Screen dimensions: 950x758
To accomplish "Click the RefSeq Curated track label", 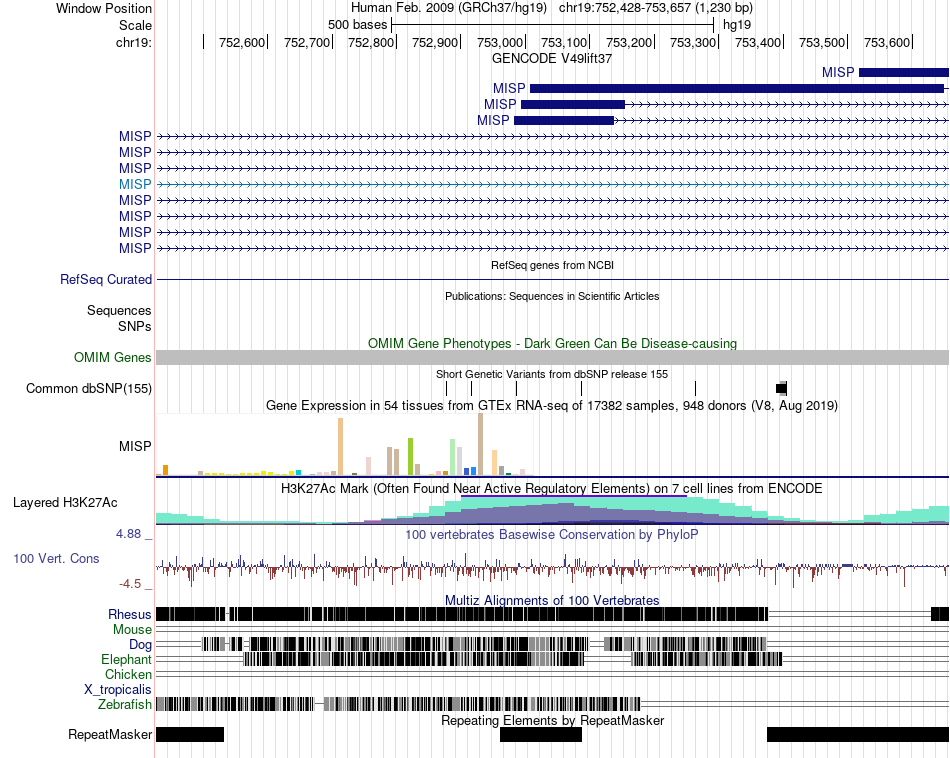I will tap(105, 279).
